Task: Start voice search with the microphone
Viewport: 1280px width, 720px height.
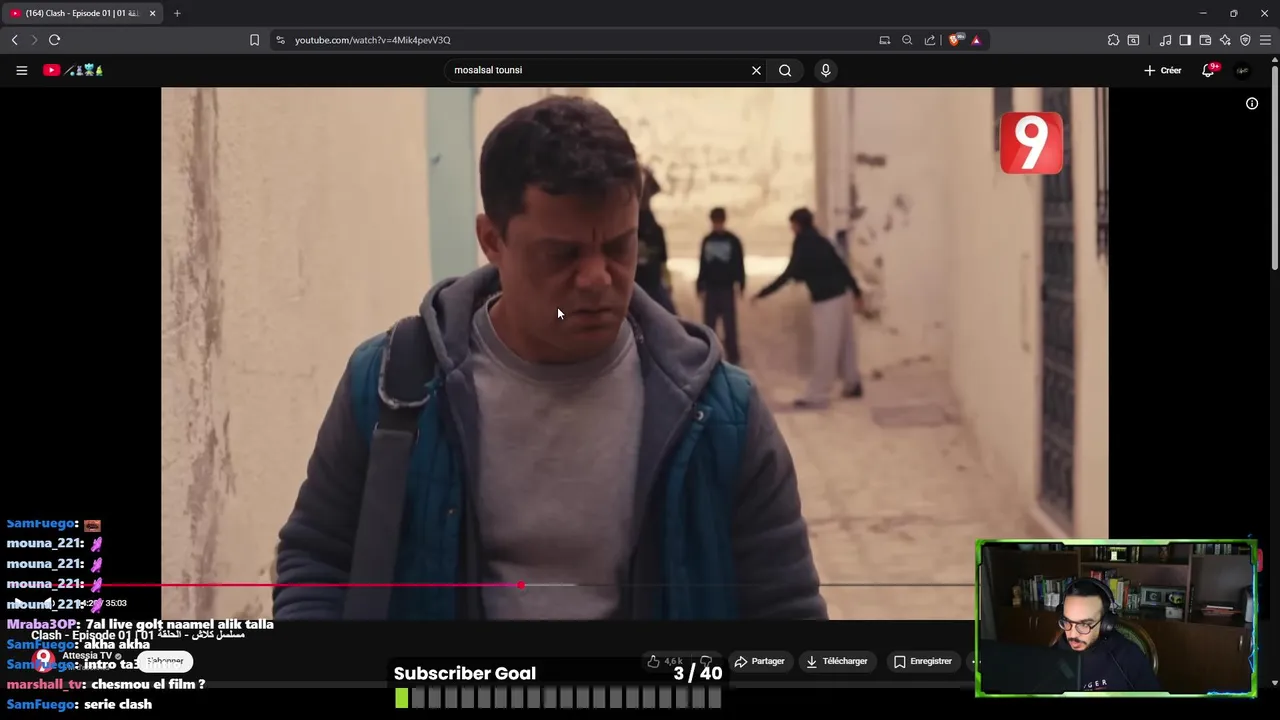Action: pos(825,70)
